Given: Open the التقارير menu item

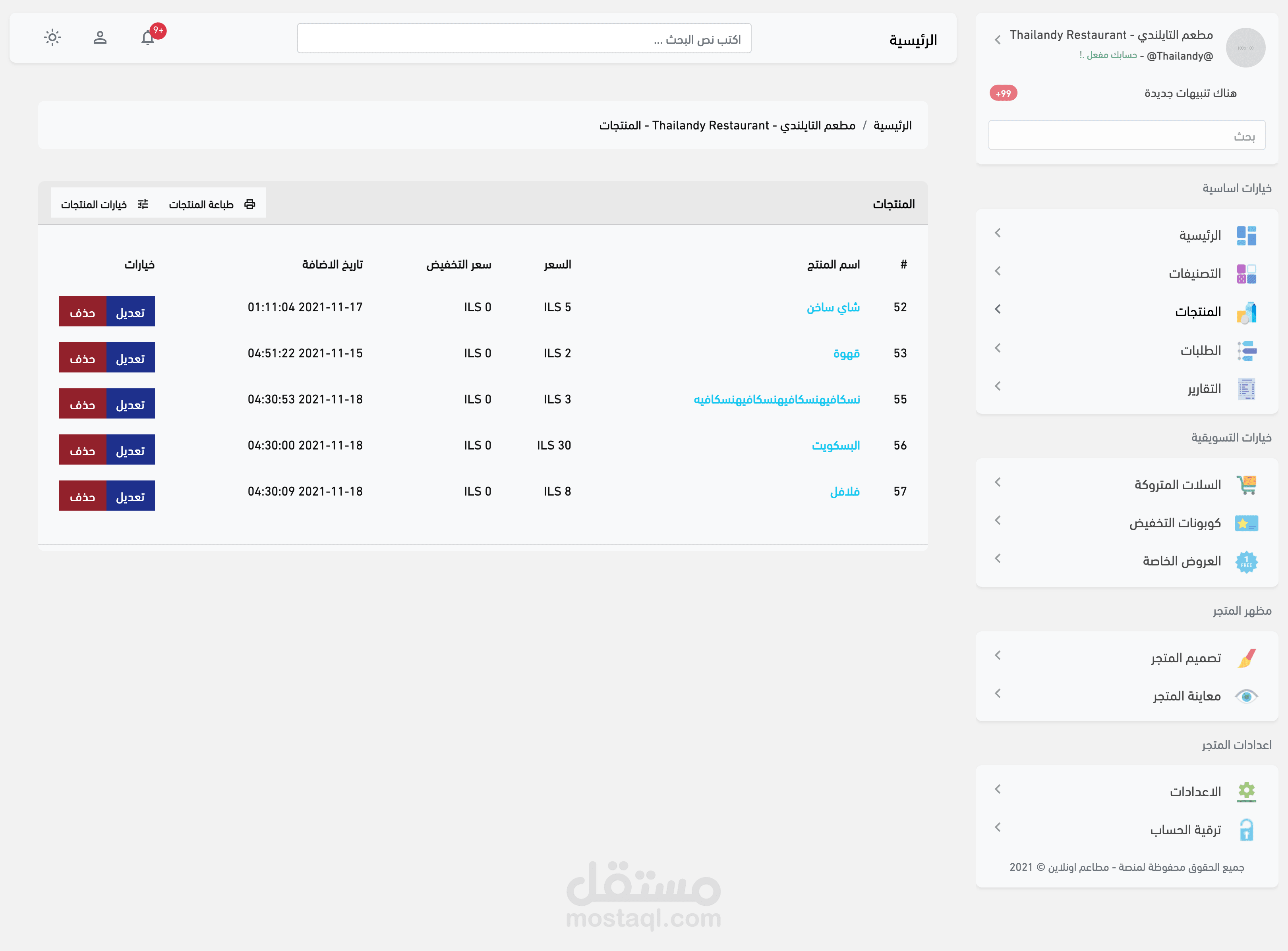Looking at the screenshot, I should [1204, 389].
